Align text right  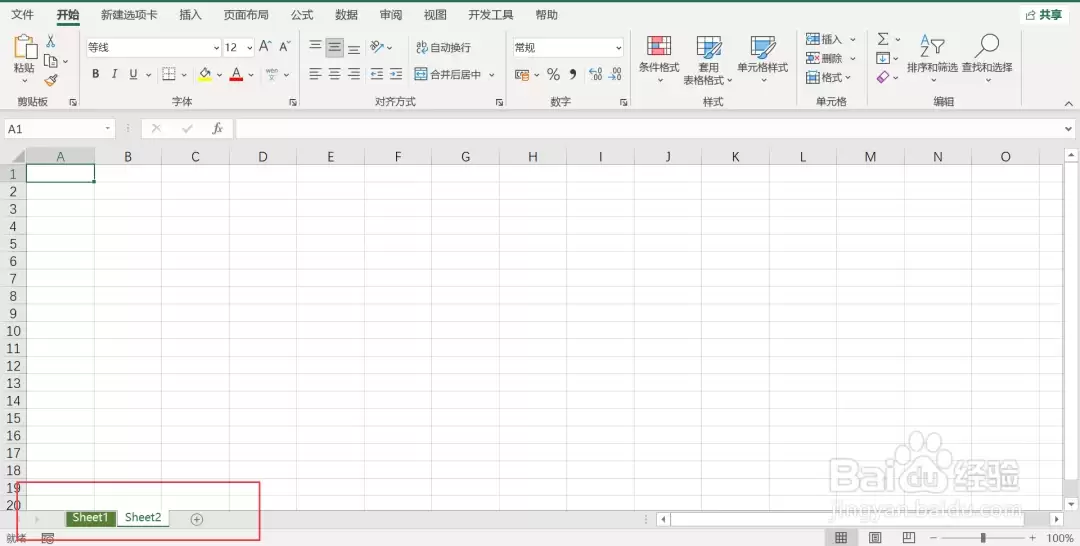[354, 74]
